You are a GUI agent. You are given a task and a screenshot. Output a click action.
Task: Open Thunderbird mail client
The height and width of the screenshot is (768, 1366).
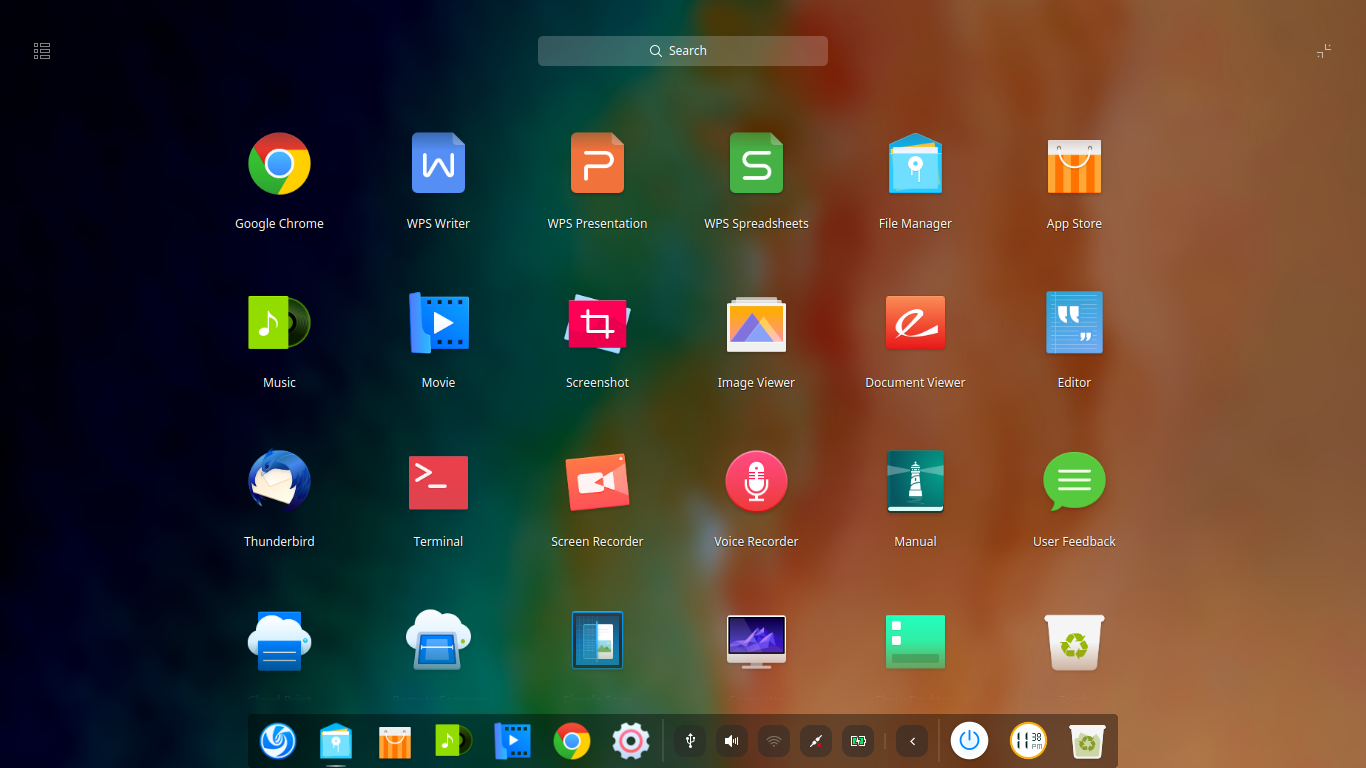coord(279,481)
